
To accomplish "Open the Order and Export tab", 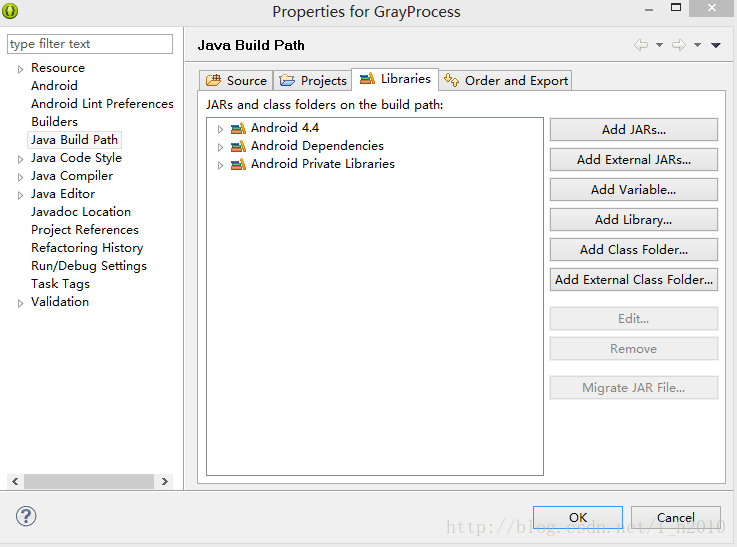I will 506,80.
